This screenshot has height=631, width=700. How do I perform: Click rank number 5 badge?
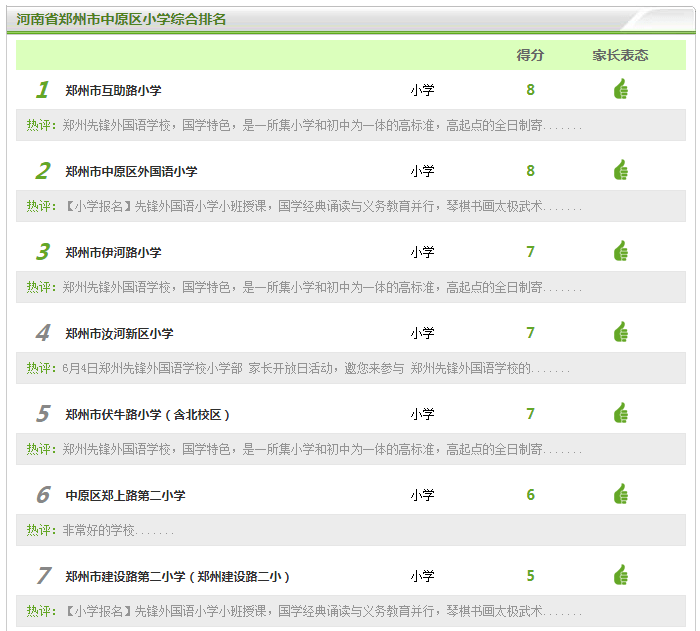click(43, 414)
